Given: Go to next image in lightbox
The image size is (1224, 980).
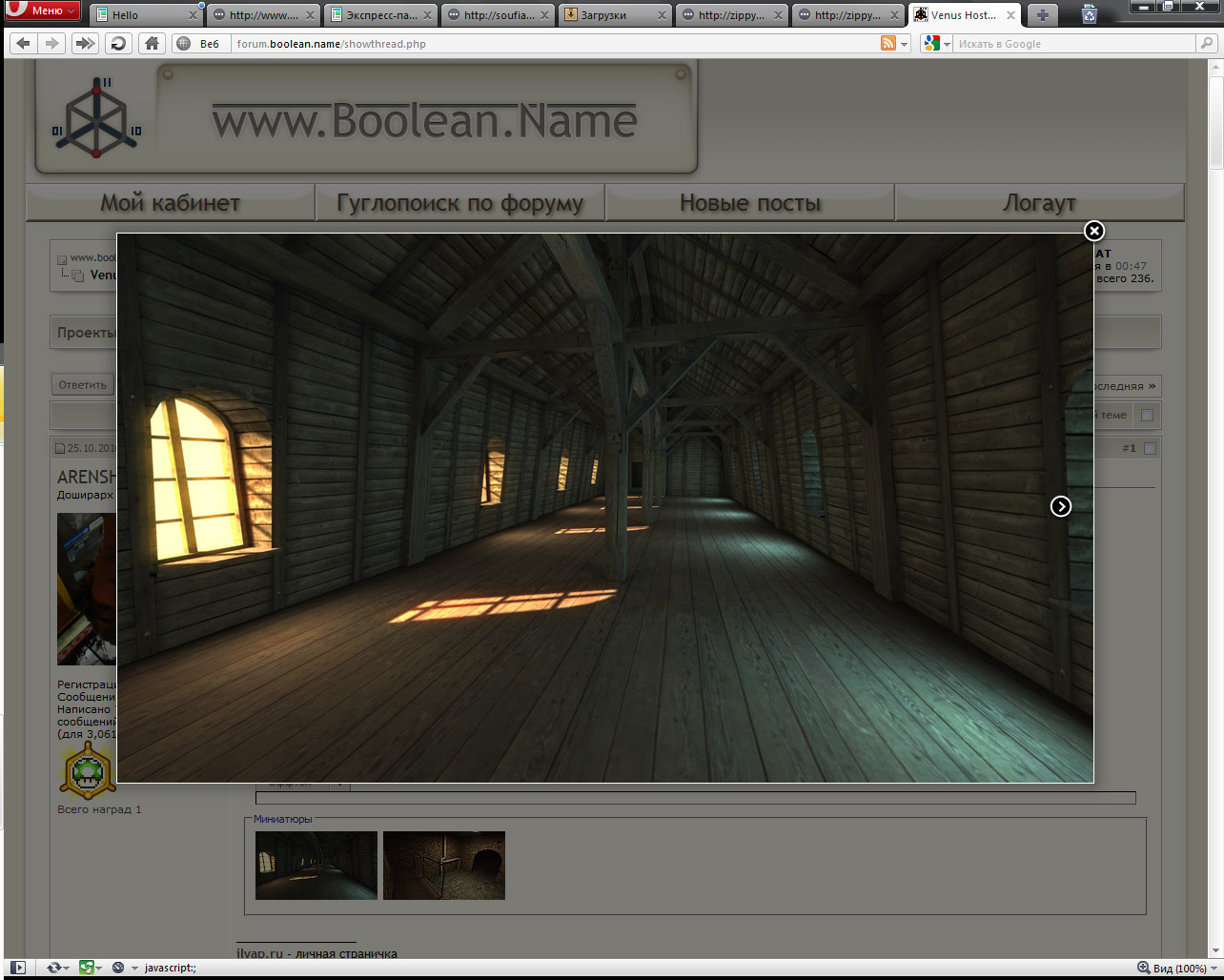Looking at the screenshot, I should click(1061, 506).
